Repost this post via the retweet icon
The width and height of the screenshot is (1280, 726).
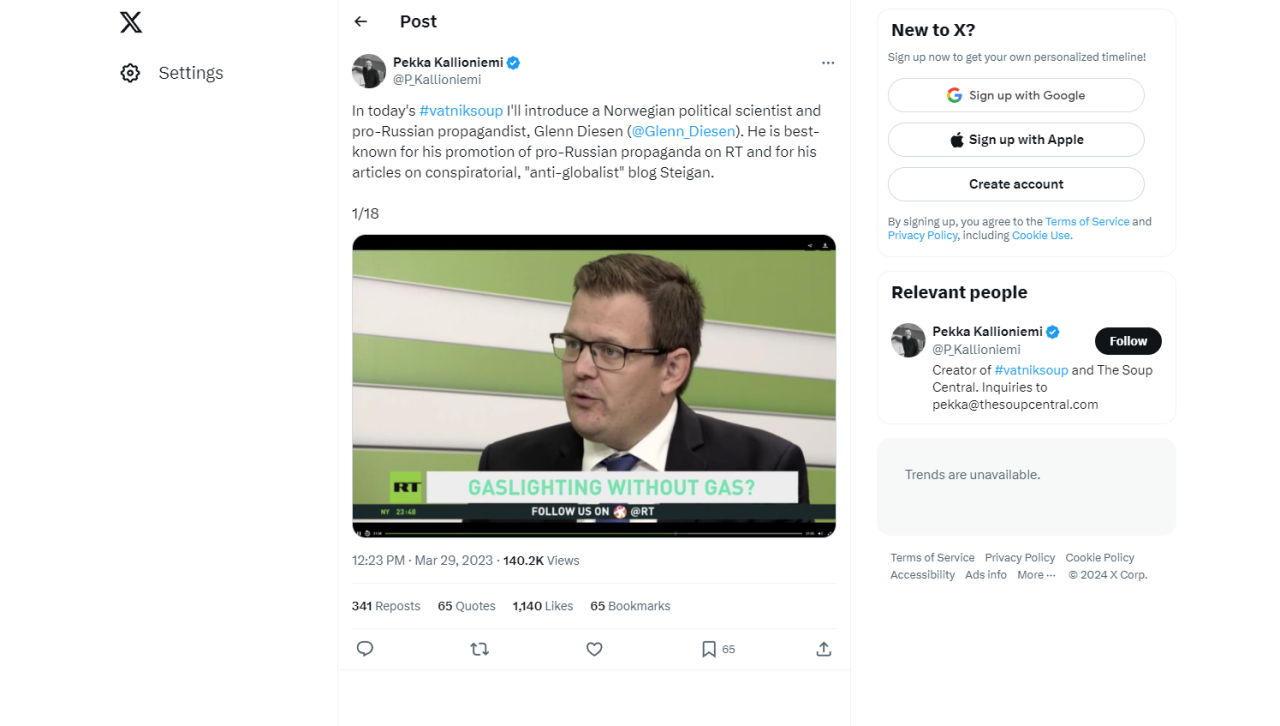point(480,649)
